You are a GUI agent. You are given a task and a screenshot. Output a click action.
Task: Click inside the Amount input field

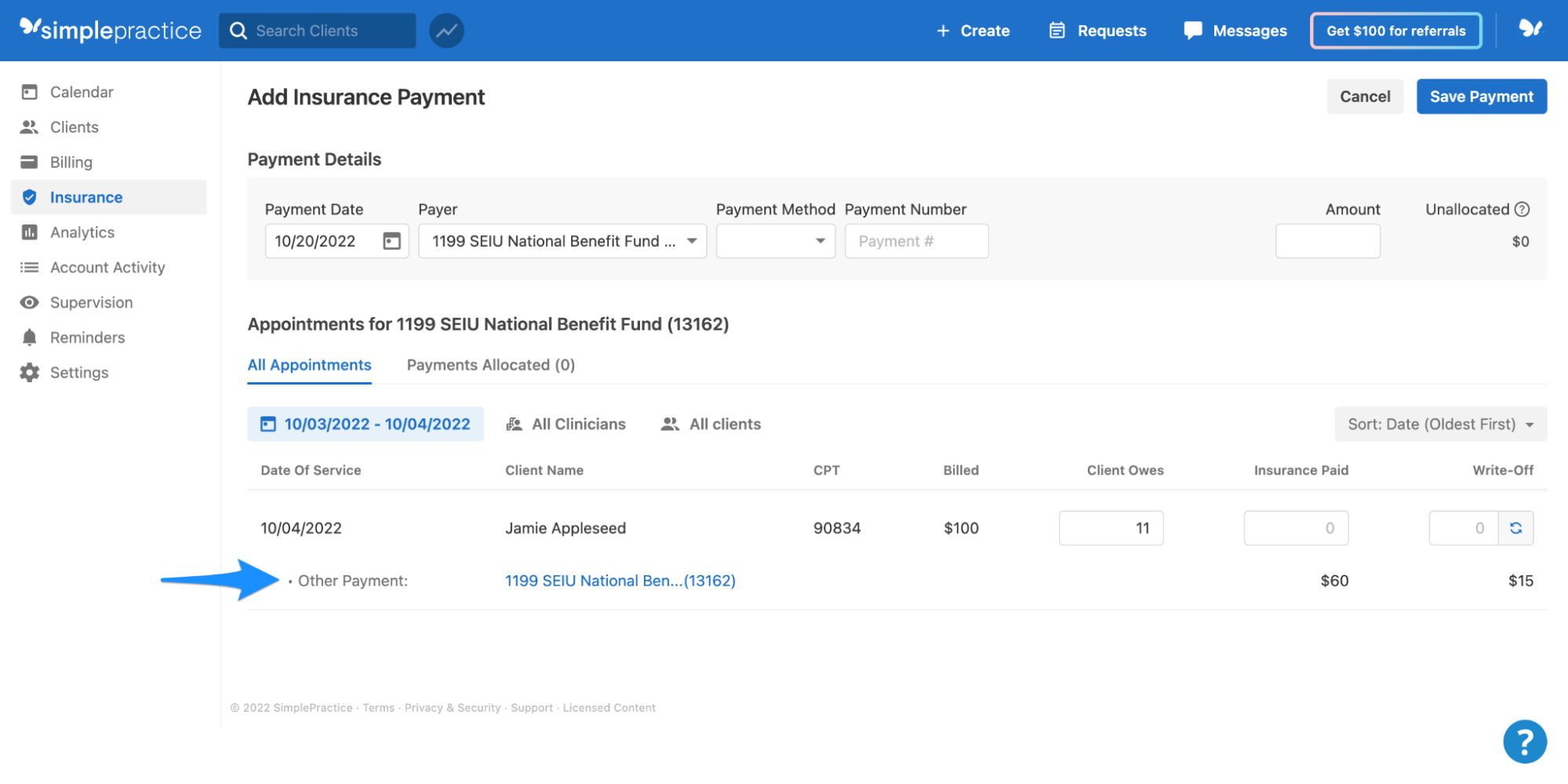pyautogui.click(x=1327, y=241)
